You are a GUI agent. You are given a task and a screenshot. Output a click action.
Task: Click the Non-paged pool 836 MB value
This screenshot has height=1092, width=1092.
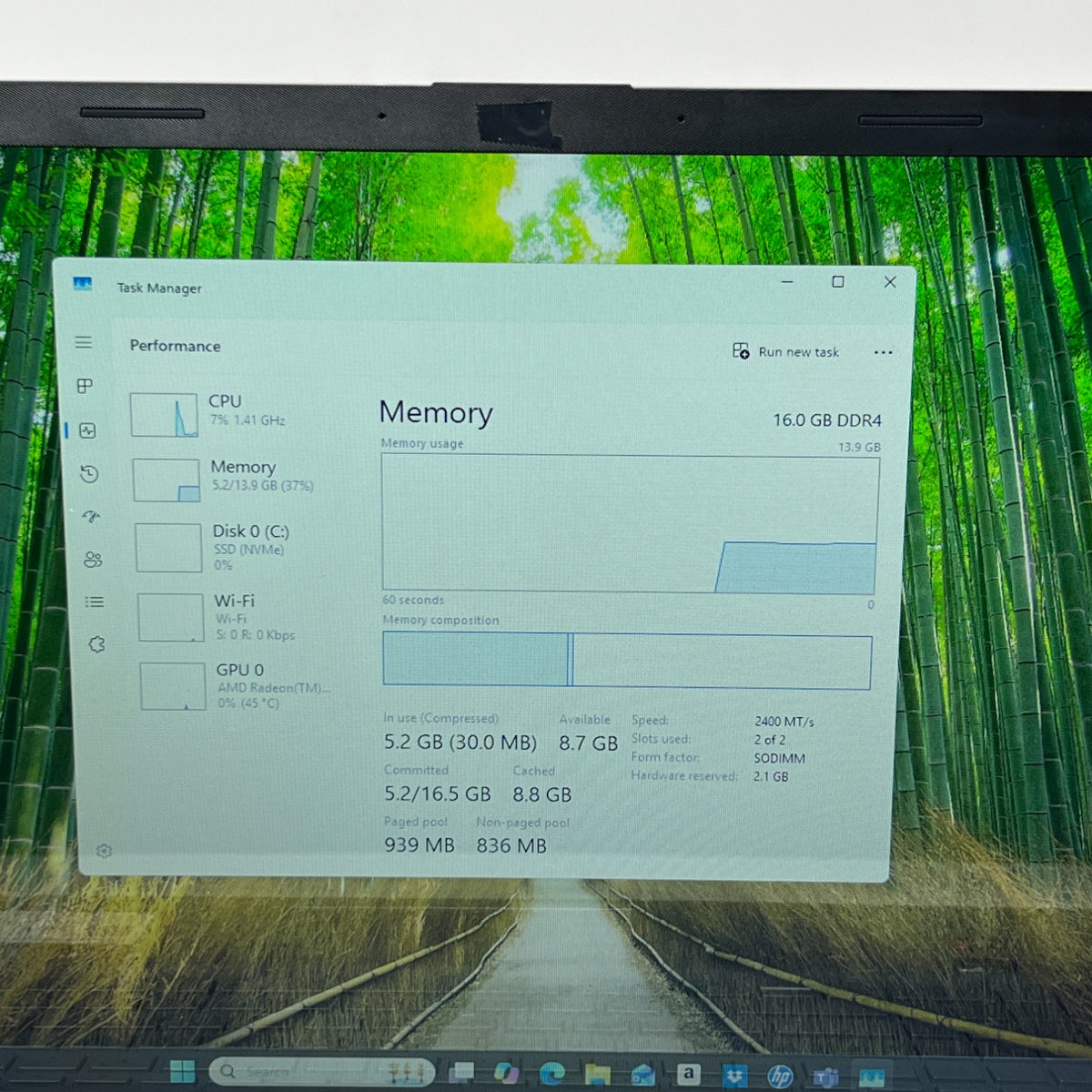[x=511, y=845]
